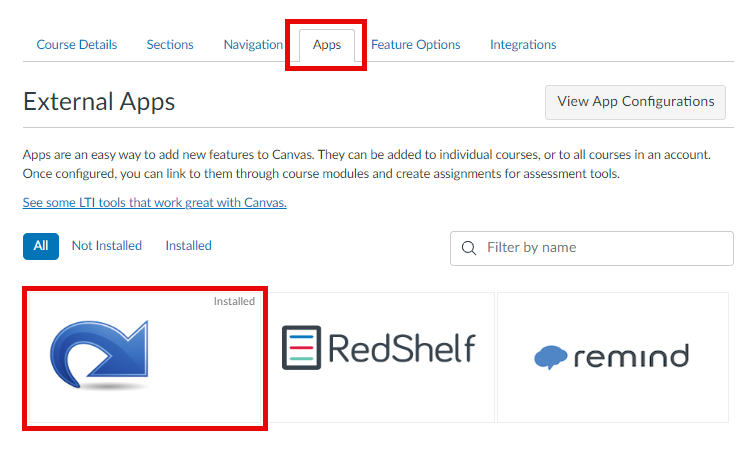This screenshot has width=752, height=453.
Task: Follow the LTI tools that work great link
Action: pos(154,202)
